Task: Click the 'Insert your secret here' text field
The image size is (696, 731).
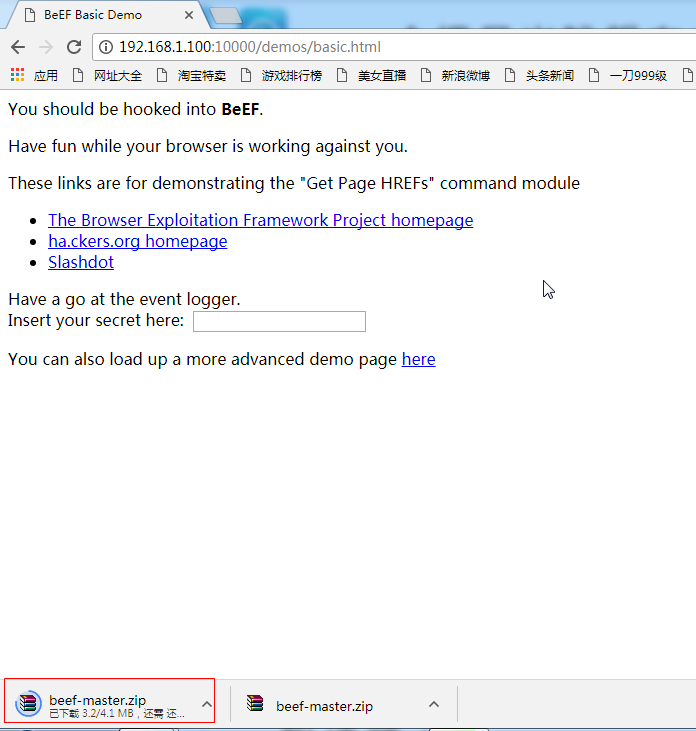Action: 279,322
